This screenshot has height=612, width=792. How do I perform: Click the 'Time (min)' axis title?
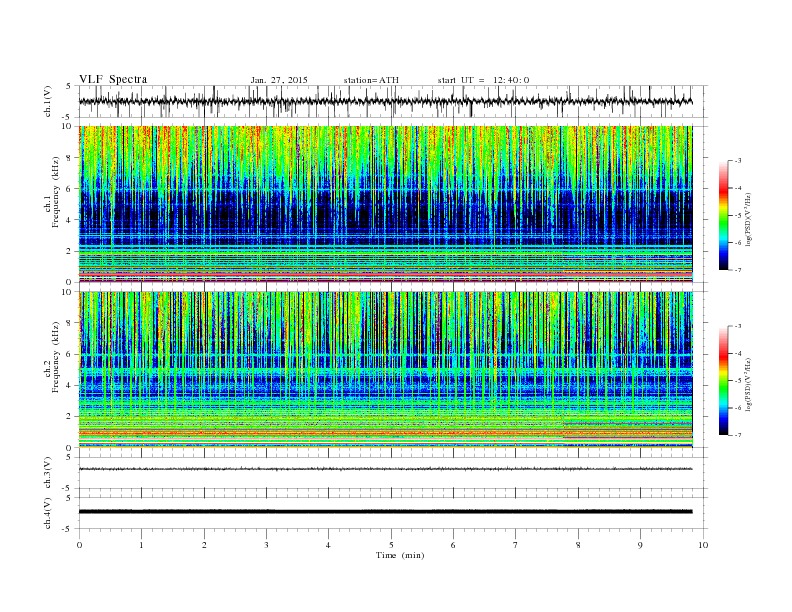pos(400,555)
